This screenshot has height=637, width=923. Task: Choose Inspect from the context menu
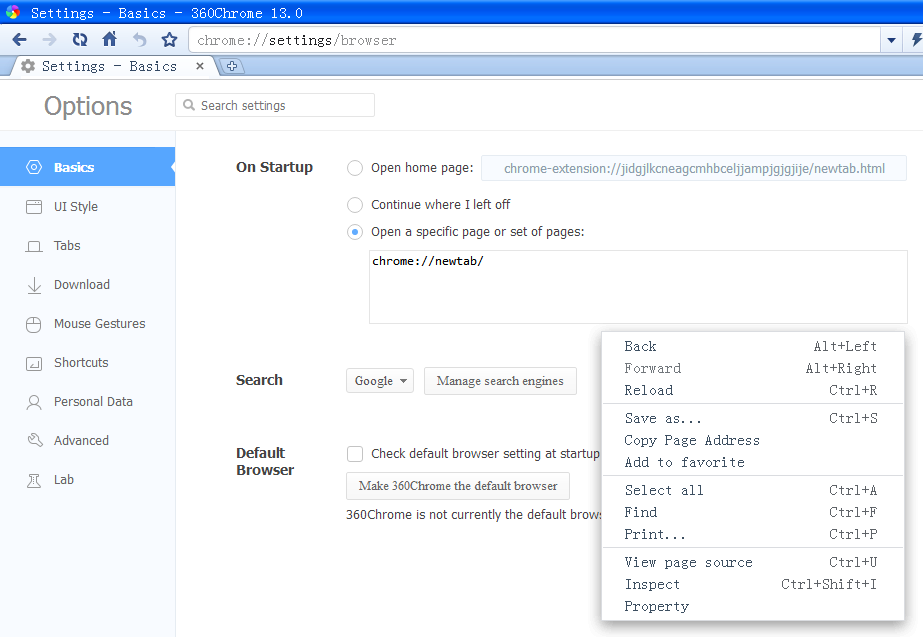pyautogui.click(x=752, y=585)
